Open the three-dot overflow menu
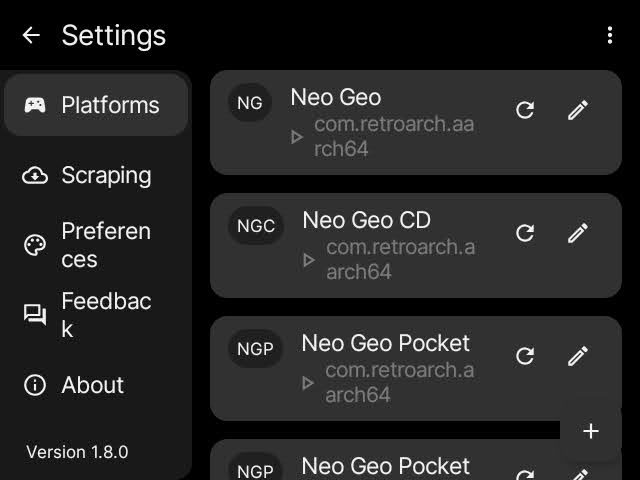This screenshot has width=640, height=480. point(610,35)
